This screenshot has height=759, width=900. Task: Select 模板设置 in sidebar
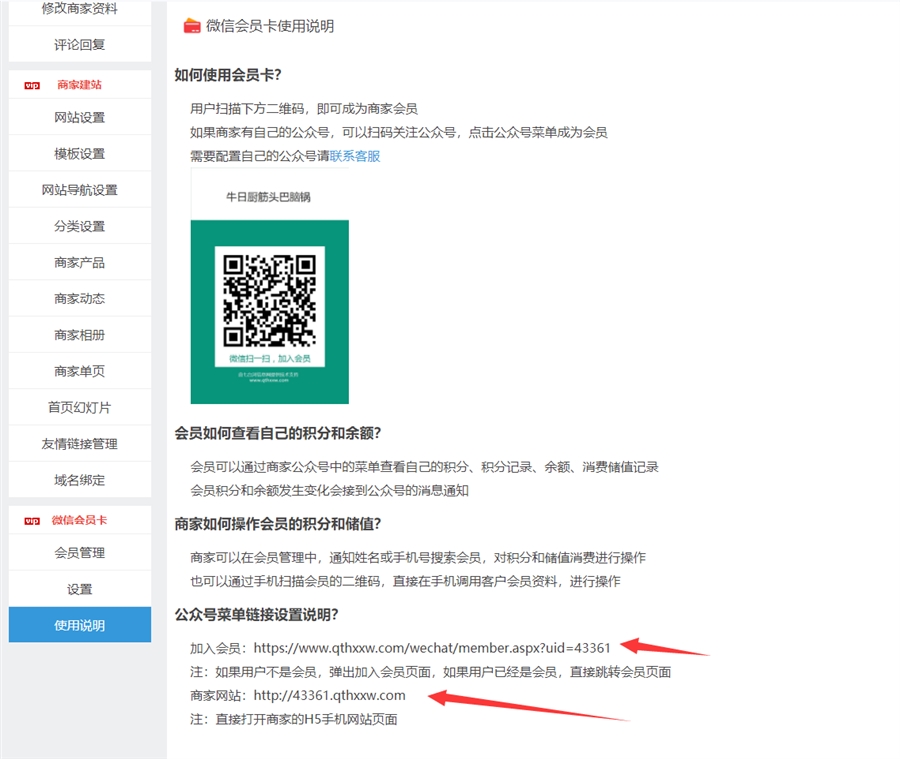click(x=80, y=154)
